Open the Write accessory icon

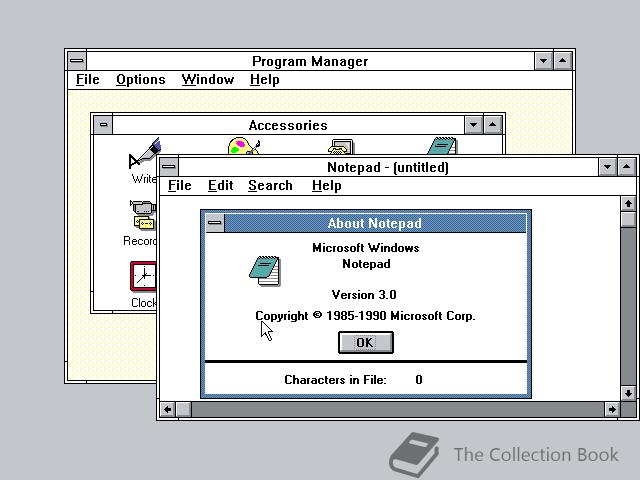click(x=144, y=154)
